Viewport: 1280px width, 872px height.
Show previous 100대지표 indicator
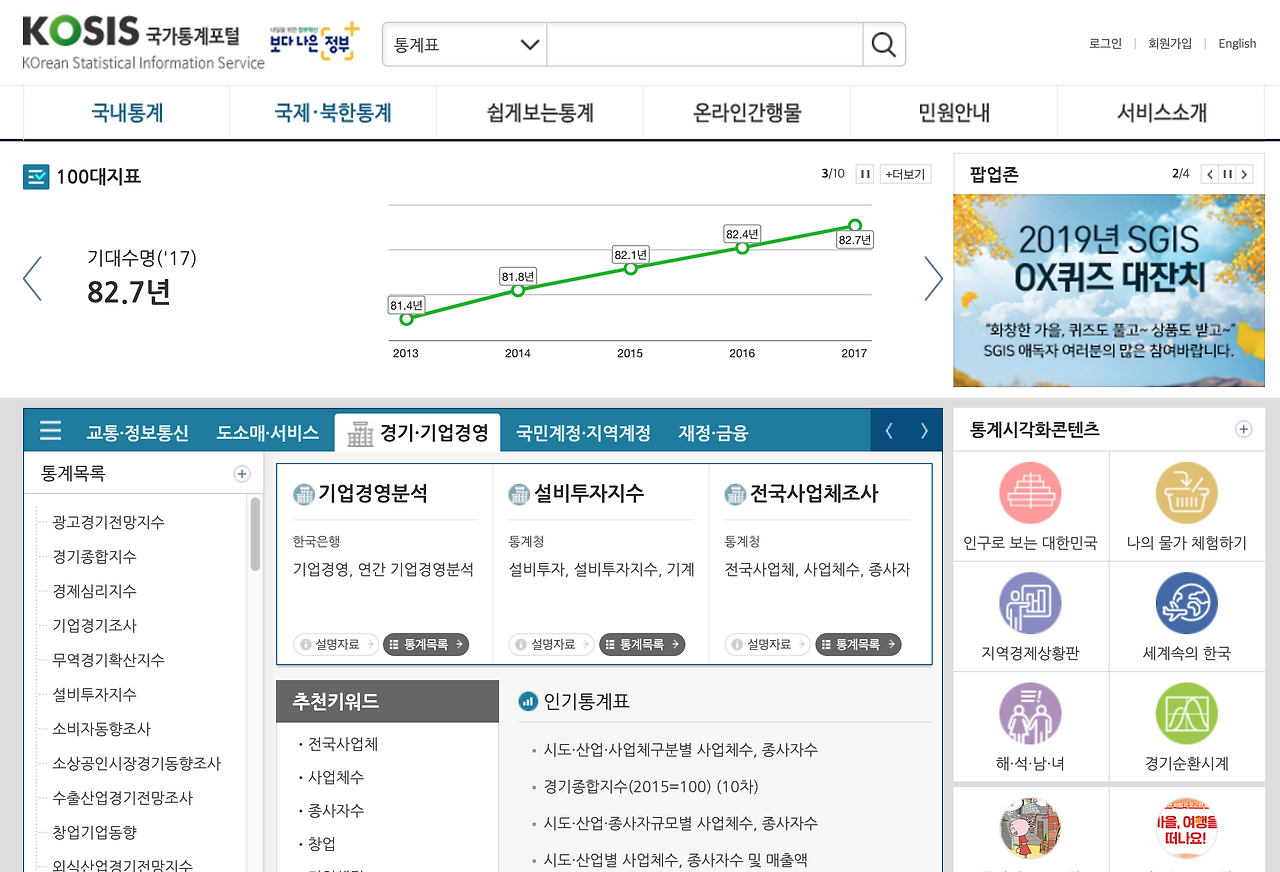click(32, 278)
